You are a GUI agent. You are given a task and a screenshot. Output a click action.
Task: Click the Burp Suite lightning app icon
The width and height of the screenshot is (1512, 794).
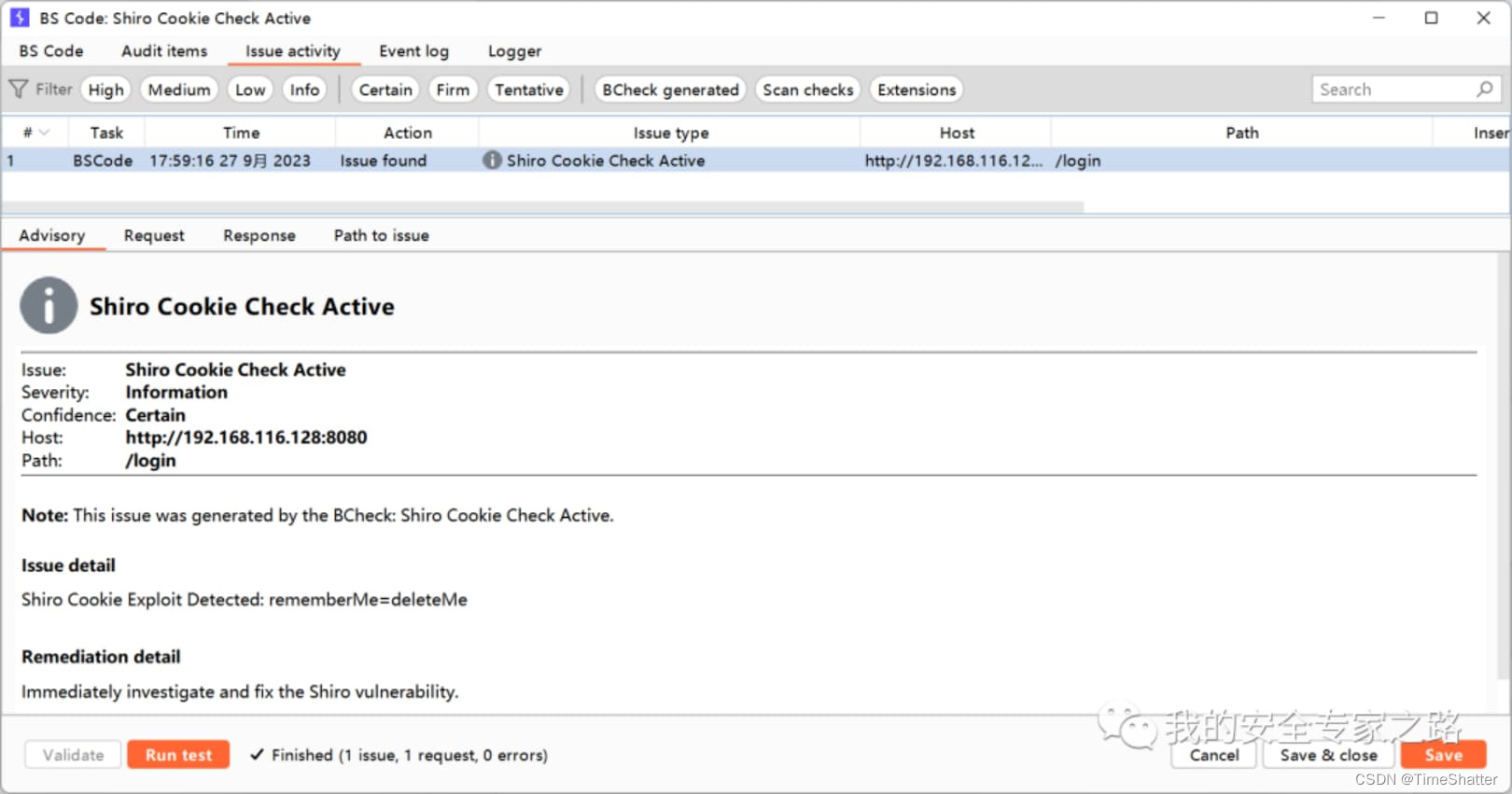[x=20, y=18]
